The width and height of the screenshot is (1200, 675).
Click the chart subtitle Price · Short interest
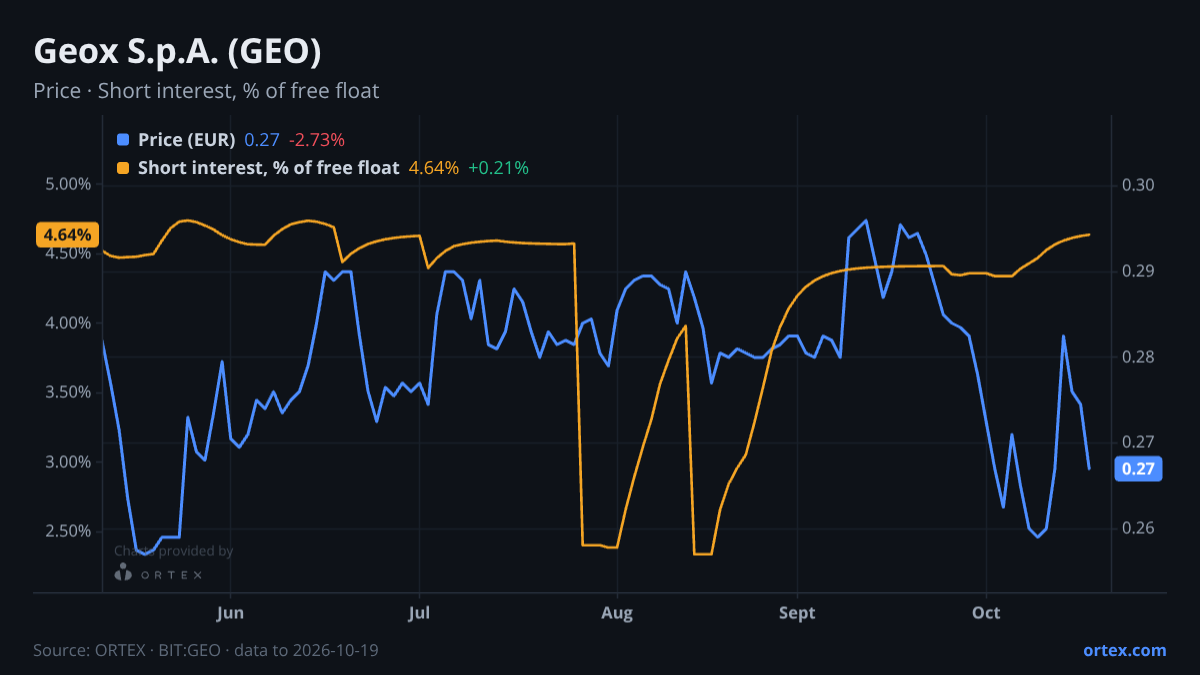(x=206, y=91)
